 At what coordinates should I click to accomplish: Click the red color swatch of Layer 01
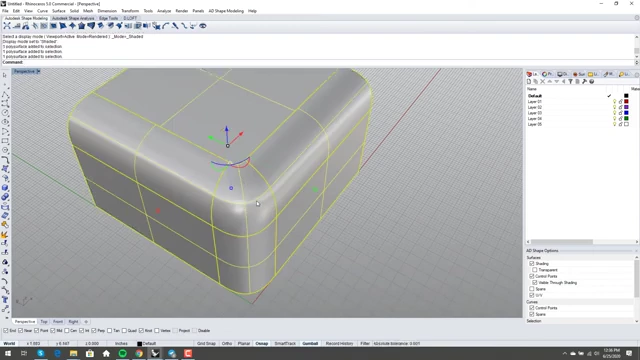(x=626, y=101)
